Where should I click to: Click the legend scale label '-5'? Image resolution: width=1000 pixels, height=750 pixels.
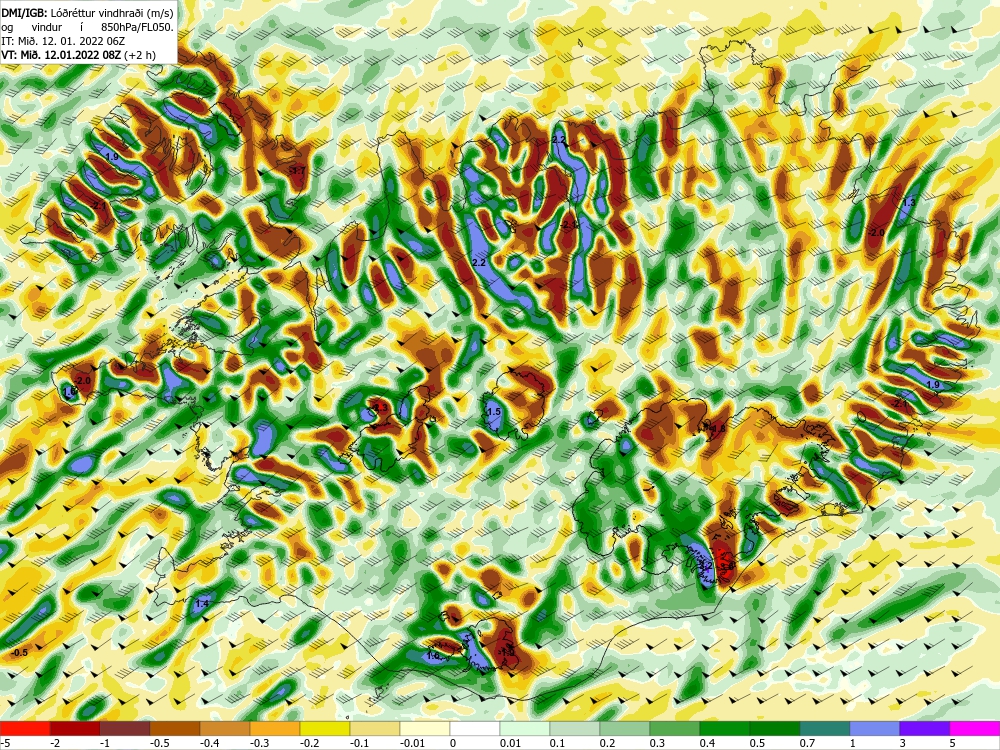tap(4, 743)
